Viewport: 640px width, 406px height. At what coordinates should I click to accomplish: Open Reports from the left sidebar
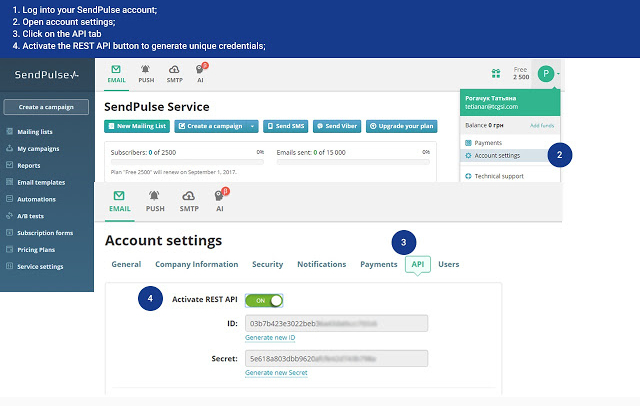28,165
